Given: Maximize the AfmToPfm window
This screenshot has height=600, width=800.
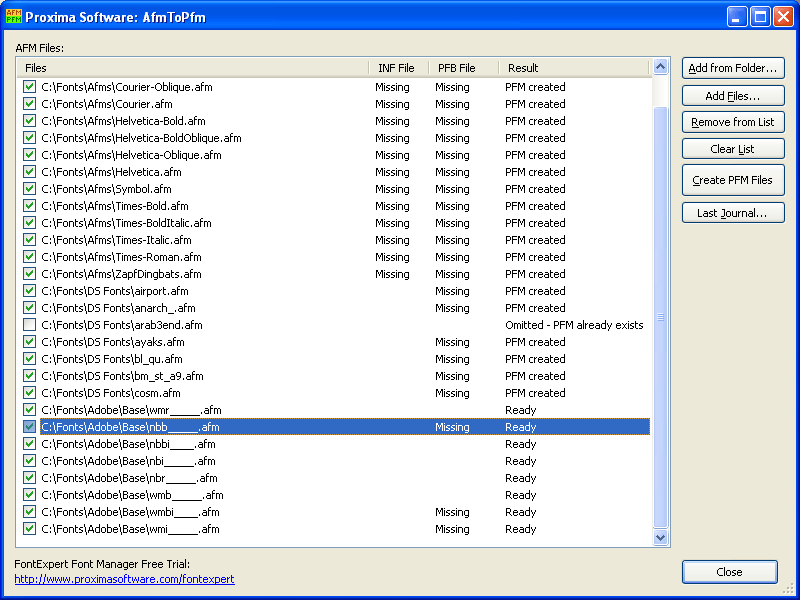Looking at the screenshot, I should (x=760, y=17).
